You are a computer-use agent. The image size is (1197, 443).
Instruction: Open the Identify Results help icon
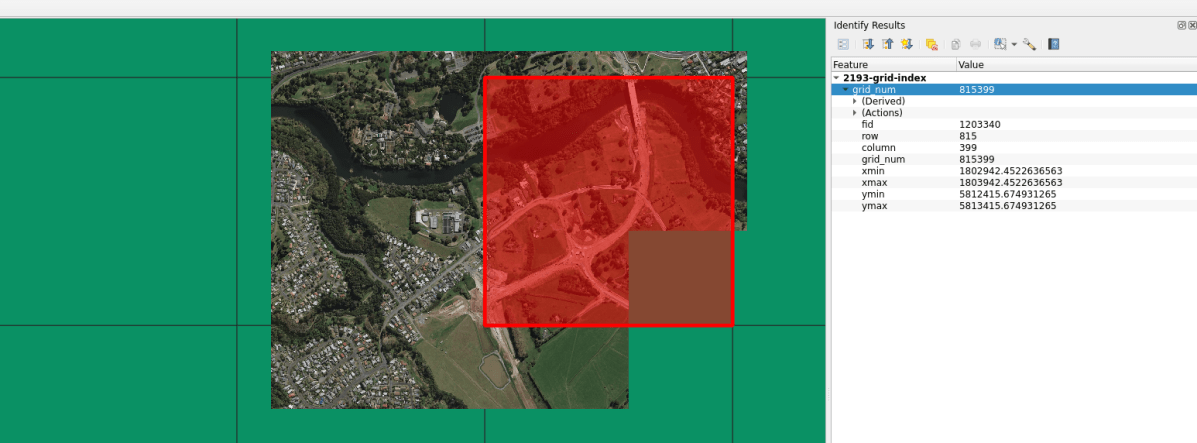click(x=1054, y=44)
